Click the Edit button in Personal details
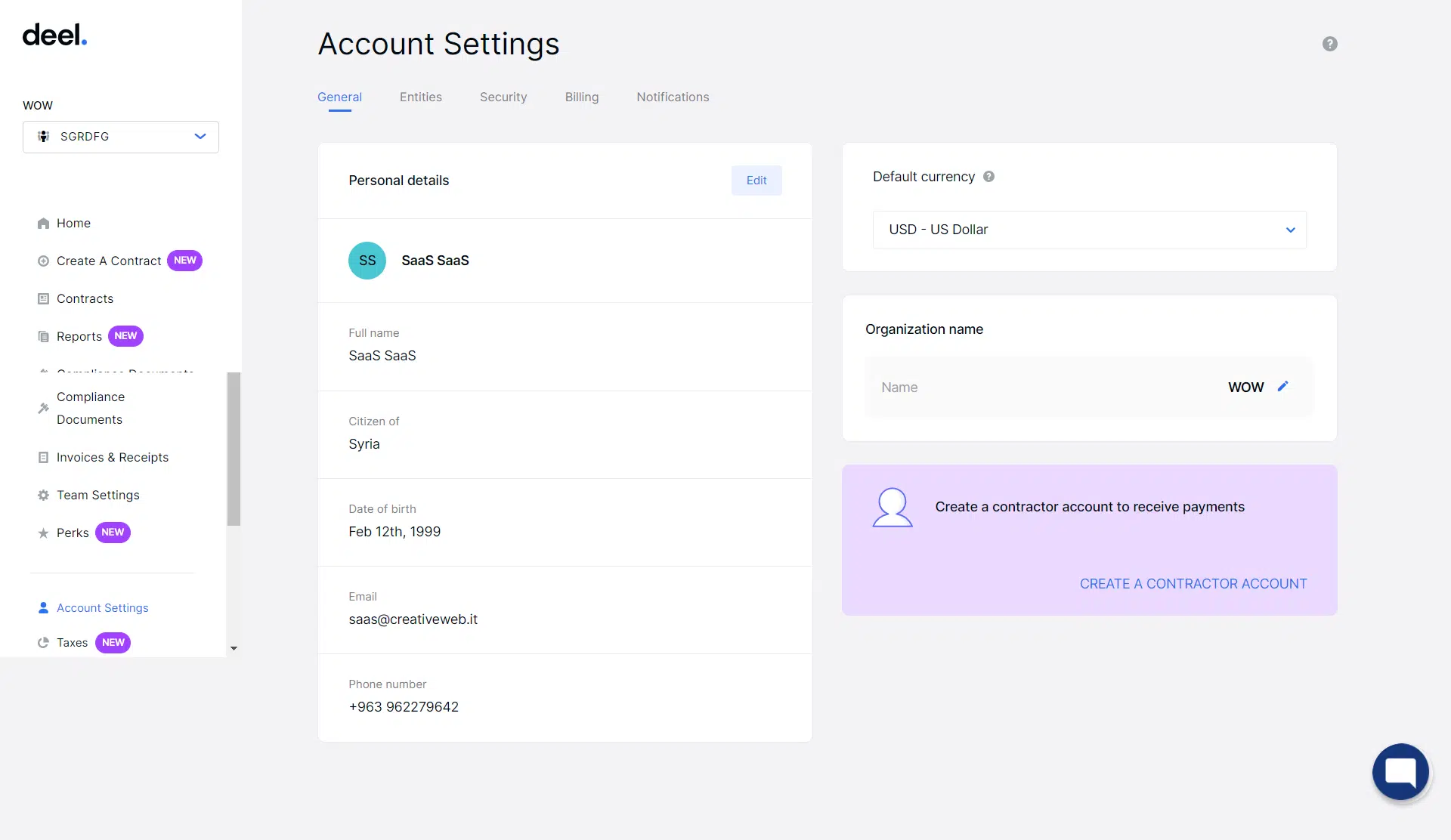1451x840 pixels. pyautogui.click(x=756, y=181)
